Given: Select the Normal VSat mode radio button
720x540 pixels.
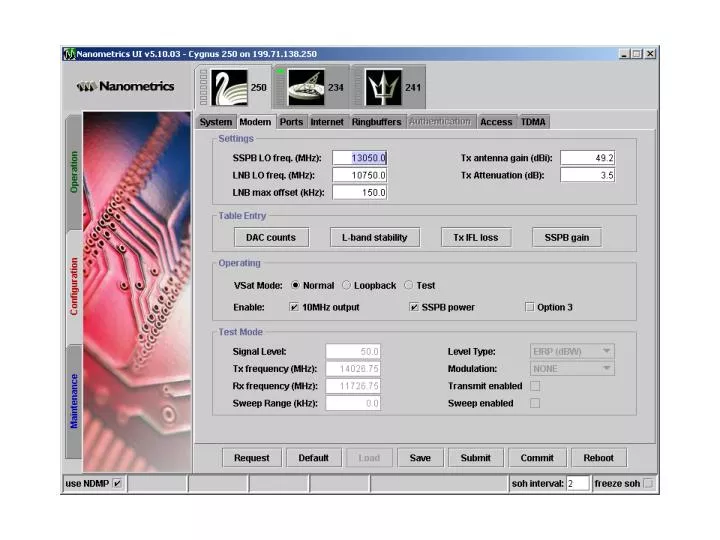Looking at the screenshot, I should (x=295, y=285).
